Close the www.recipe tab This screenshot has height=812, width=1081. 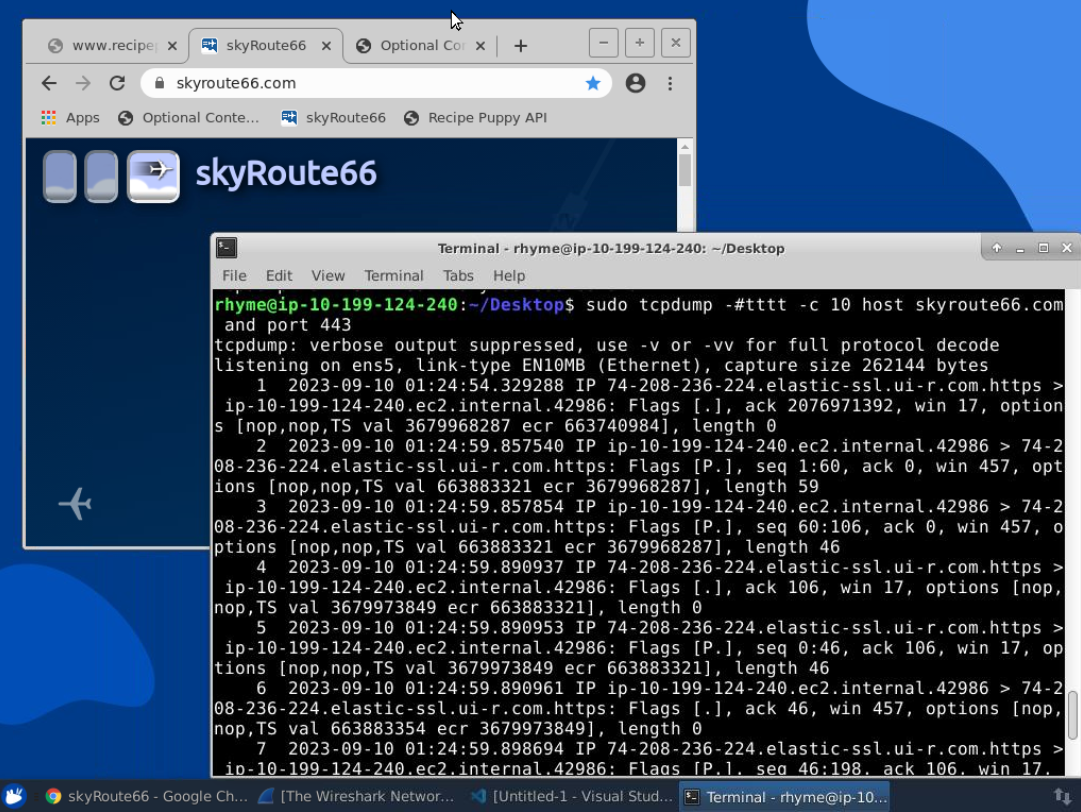[x=172, y=45]
